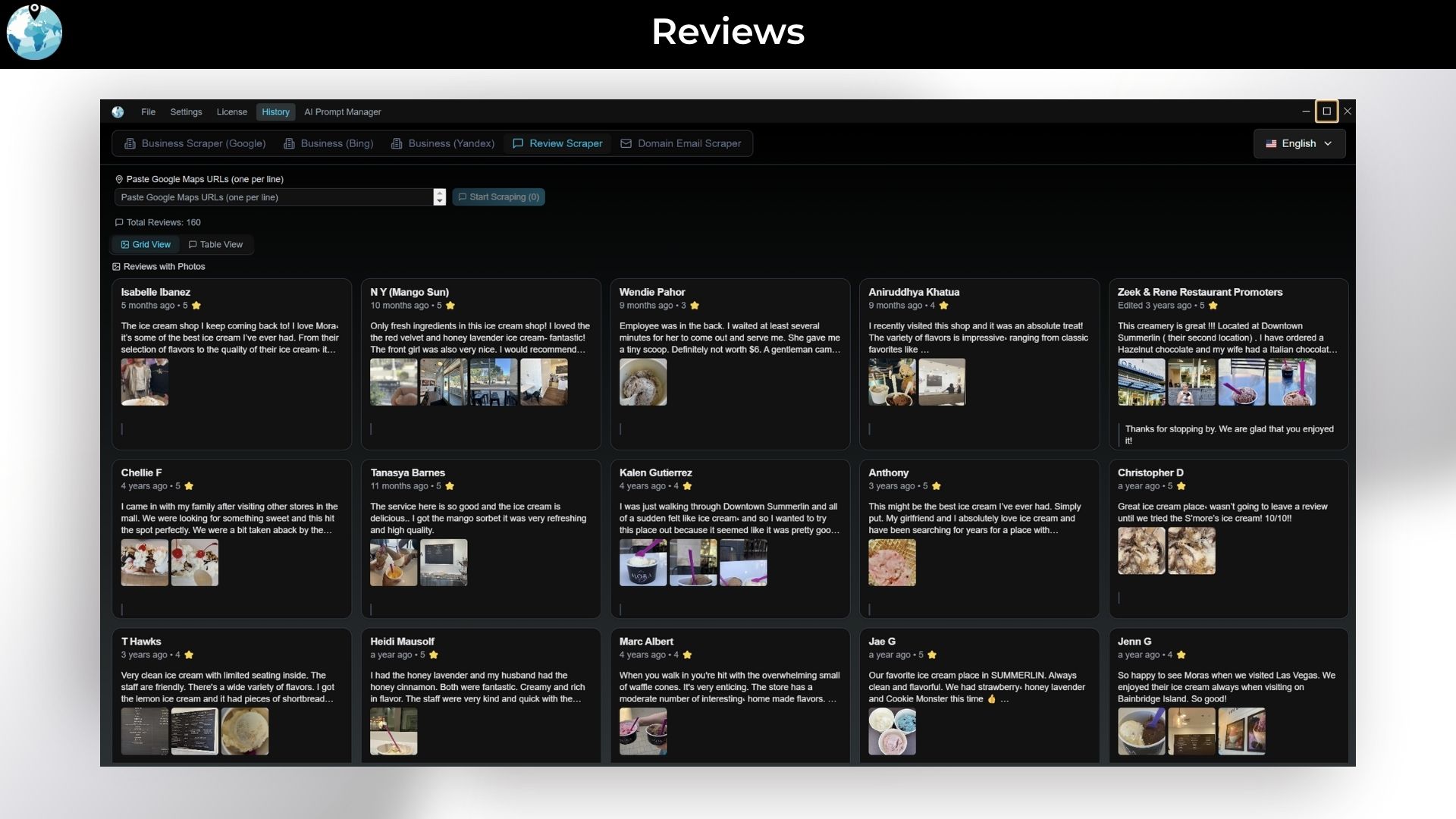
Task: Click the Review Scraper chat bubble icon
Action: point(518,143)
